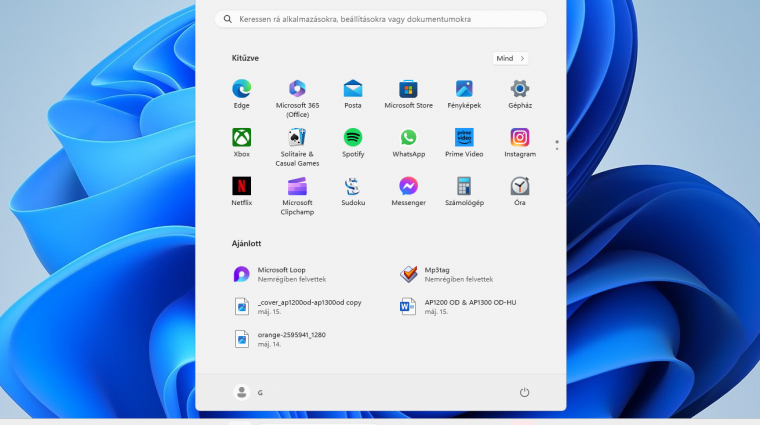The width and height of the screenshot is (760, 425).
Task: Launch Netflix
Action: coord(241,191)
